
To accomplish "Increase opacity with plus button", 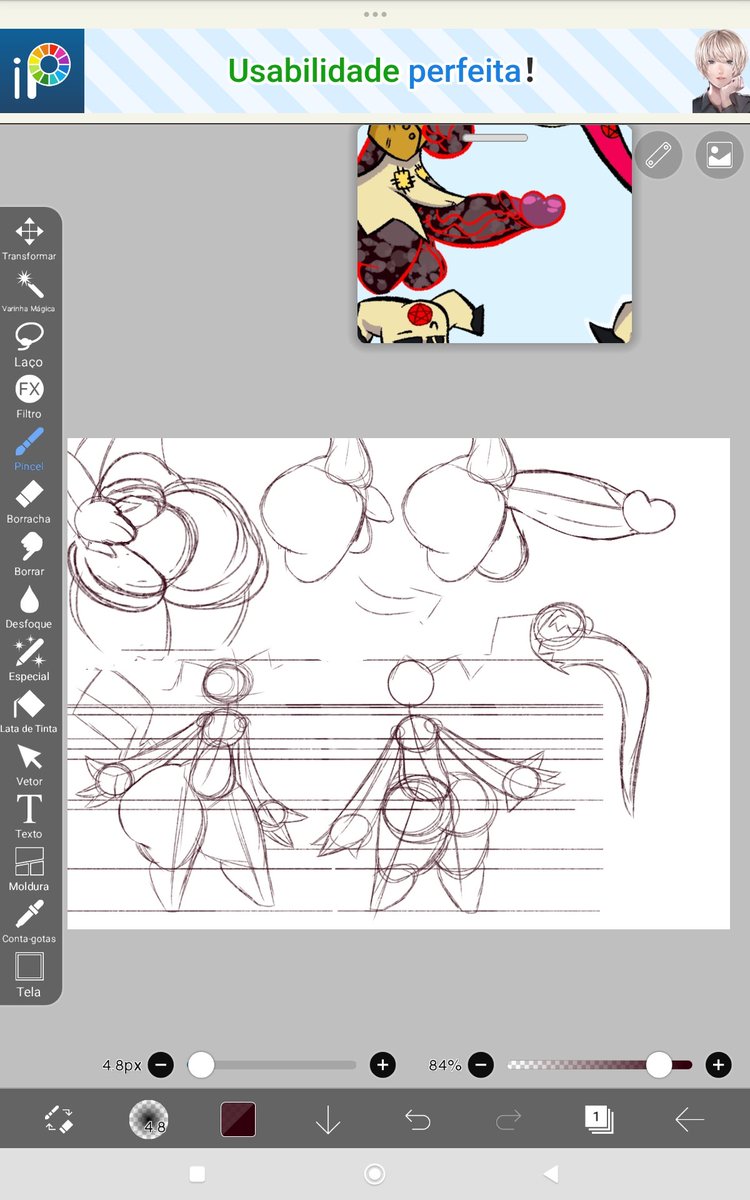I will (718, 1065).
